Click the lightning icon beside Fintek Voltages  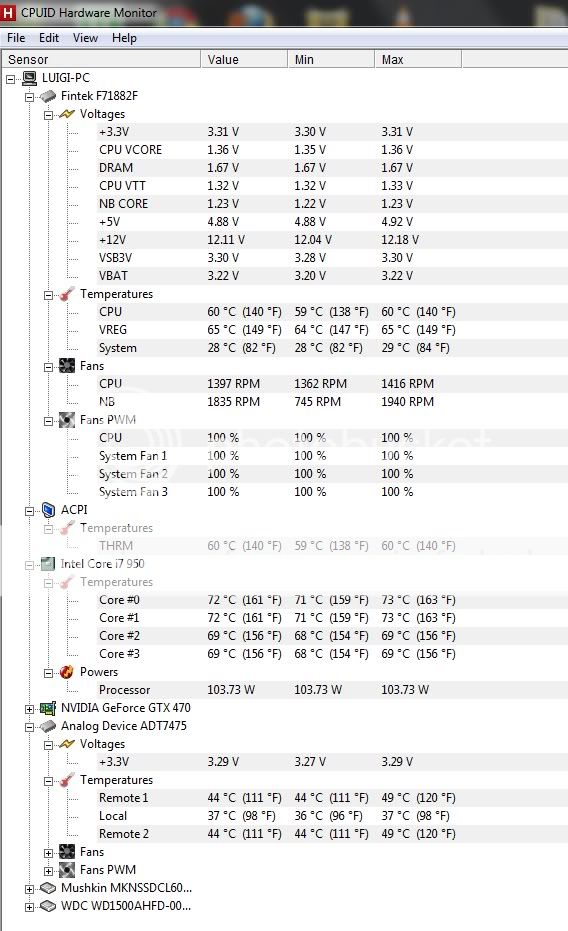(67, 114)
